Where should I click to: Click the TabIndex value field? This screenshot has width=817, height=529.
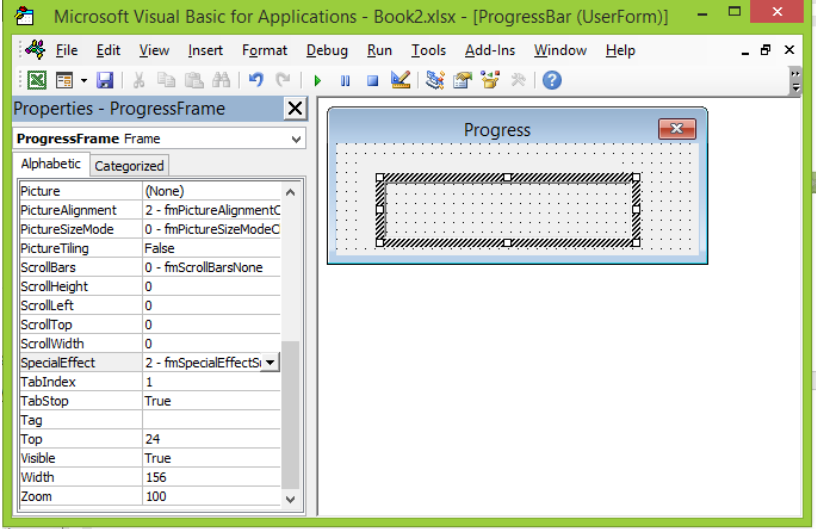click(x=212, y=382)
